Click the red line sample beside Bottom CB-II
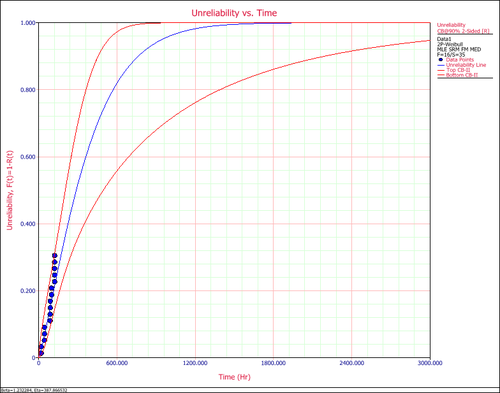 click(441, 75)
